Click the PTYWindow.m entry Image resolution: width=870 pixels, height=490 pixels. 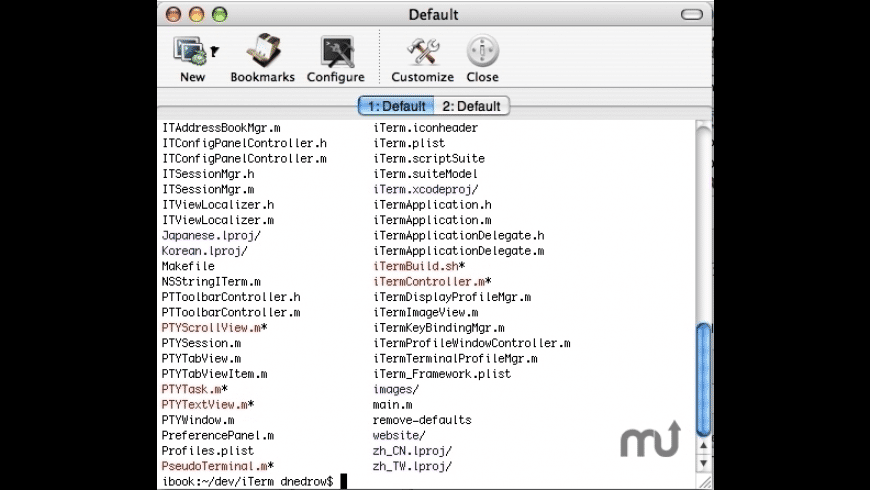[x=198, y=421]
